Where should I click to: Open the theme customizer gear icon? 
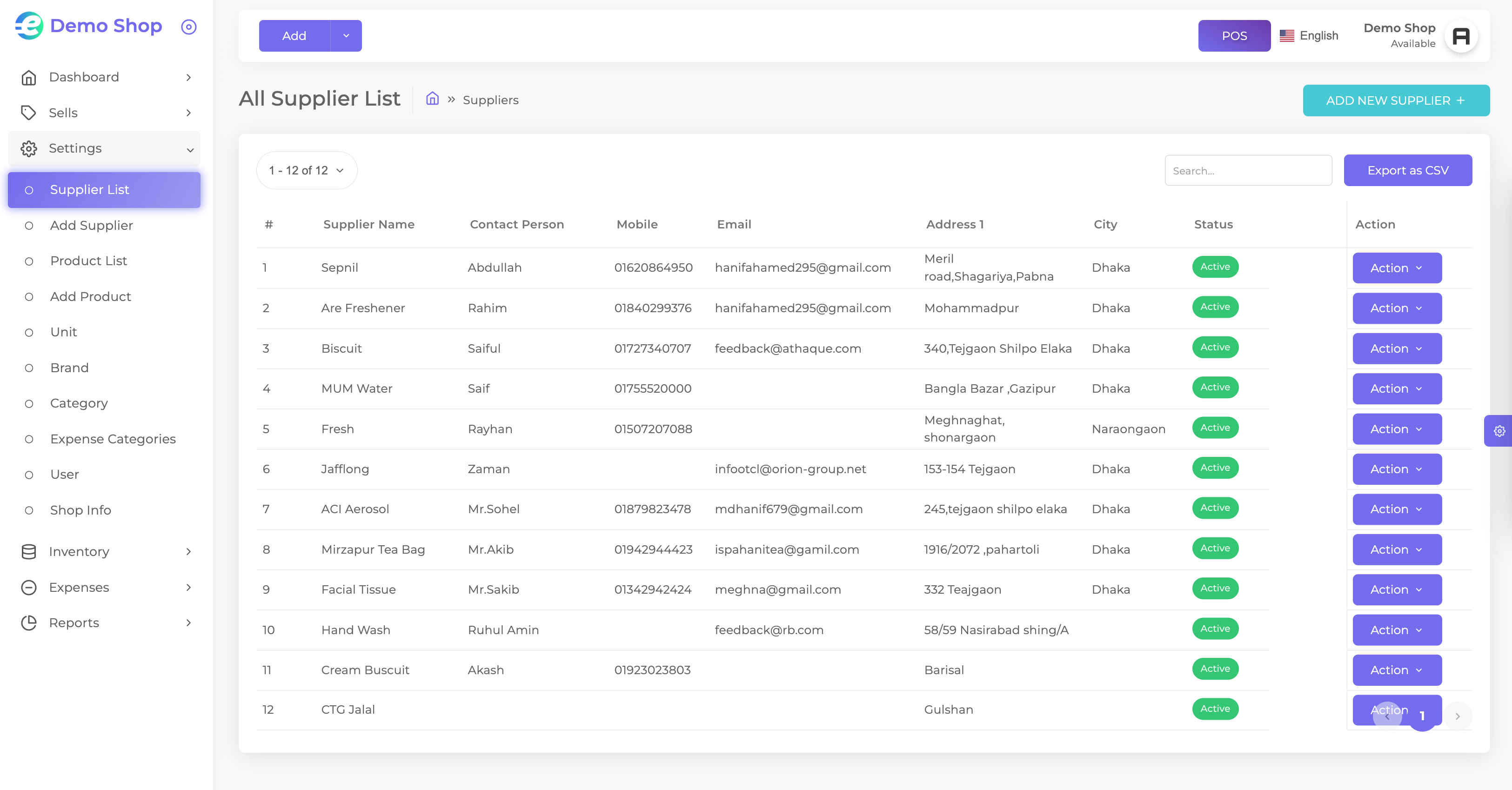1499,431
